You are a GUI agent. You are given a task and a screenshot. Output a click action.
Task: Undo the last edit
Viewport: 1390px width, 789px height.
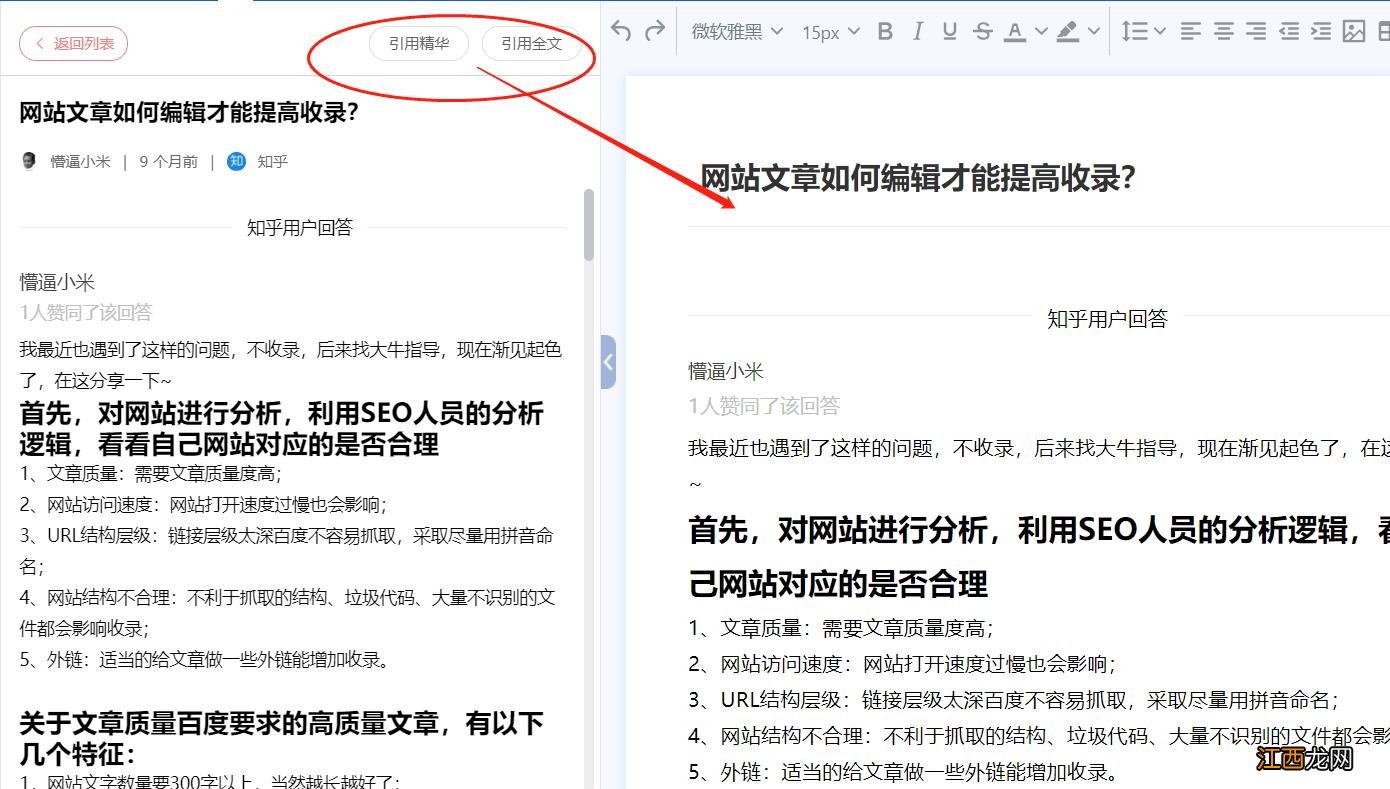[x=621, y=31]
